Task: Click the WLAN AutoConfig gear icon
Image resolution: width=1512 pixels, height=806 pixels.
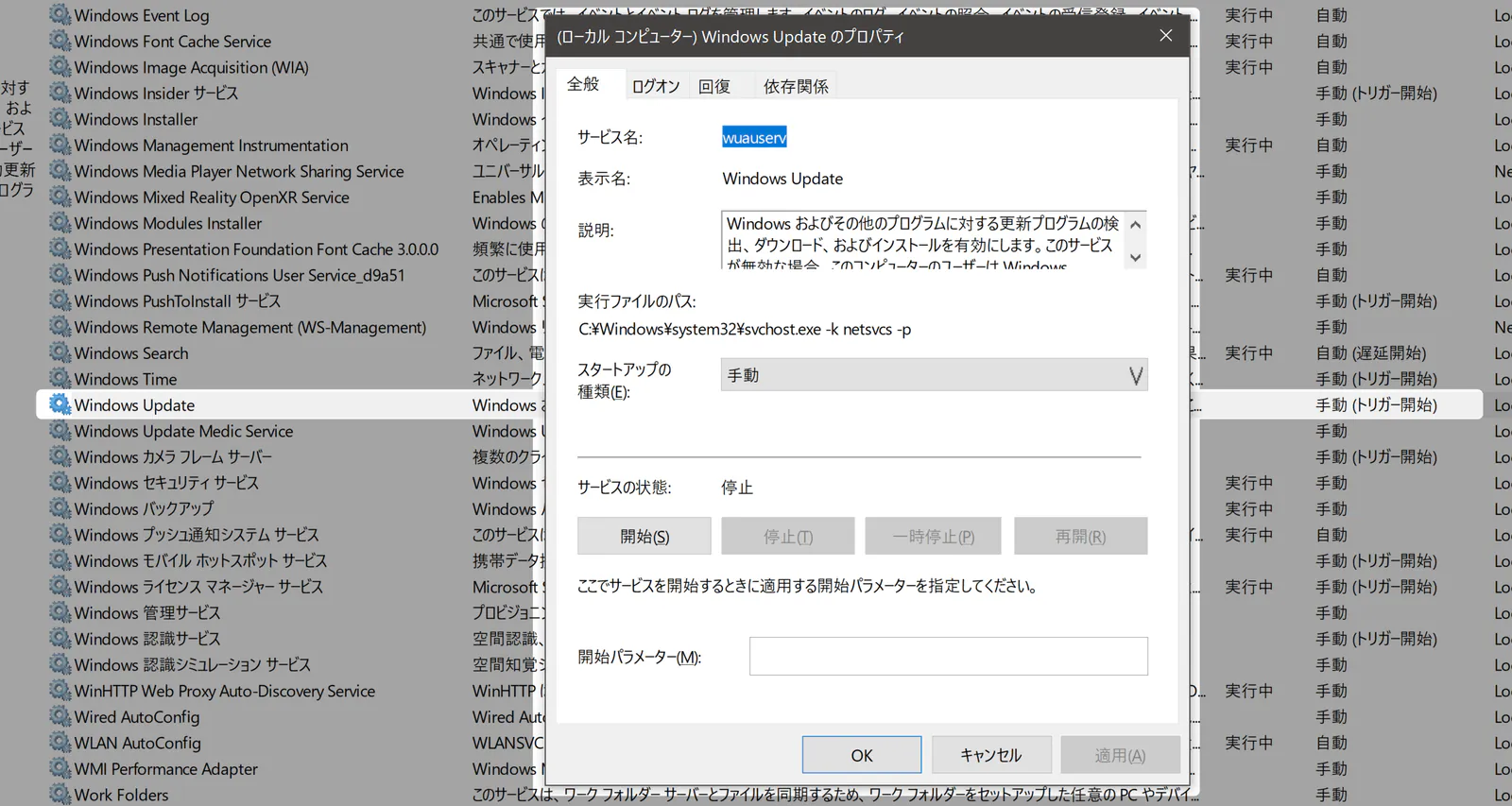Action: (60, 743)
